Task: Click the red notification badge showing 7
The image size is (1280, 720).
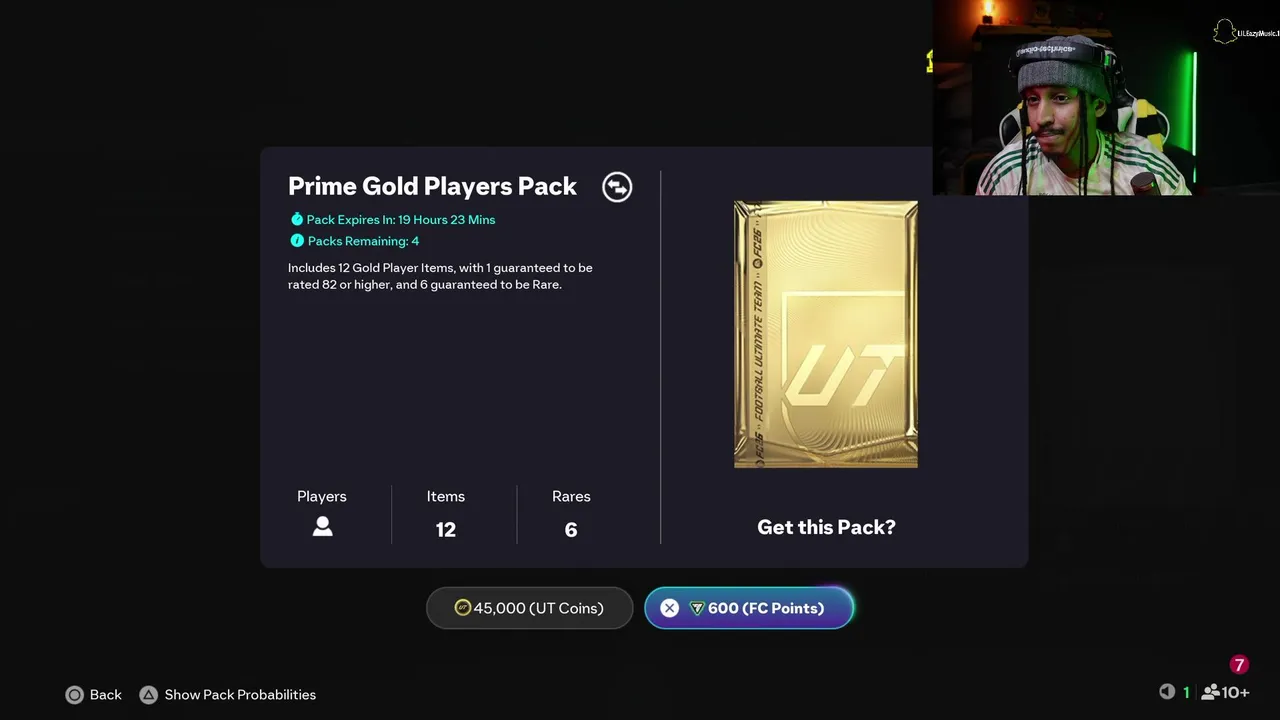Action: click(1239, 665)
